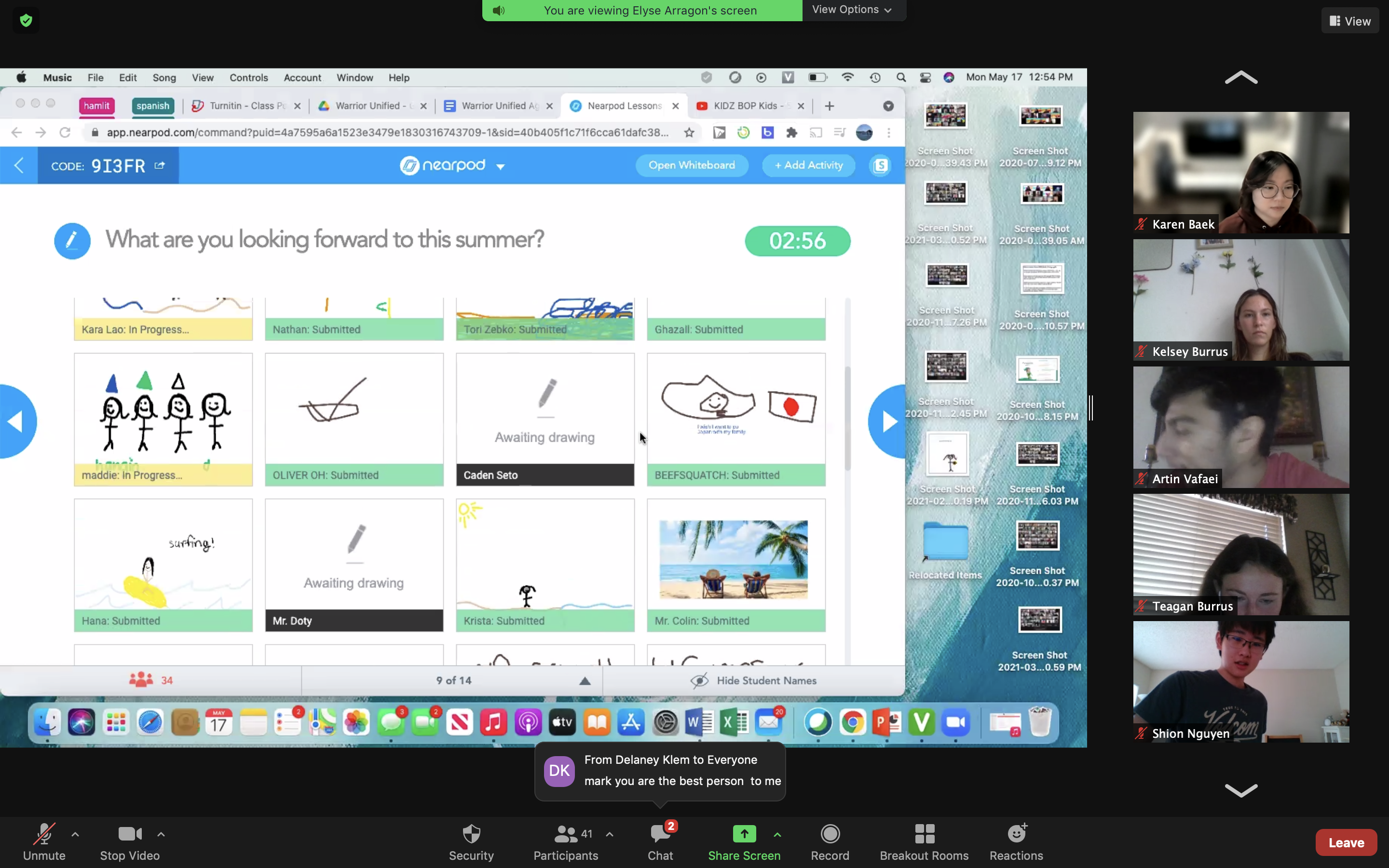Image resolution: width=1389 pixels, height=868 pixels.
Task: Open a new browser tab with plus
Action: pos(830,106)
